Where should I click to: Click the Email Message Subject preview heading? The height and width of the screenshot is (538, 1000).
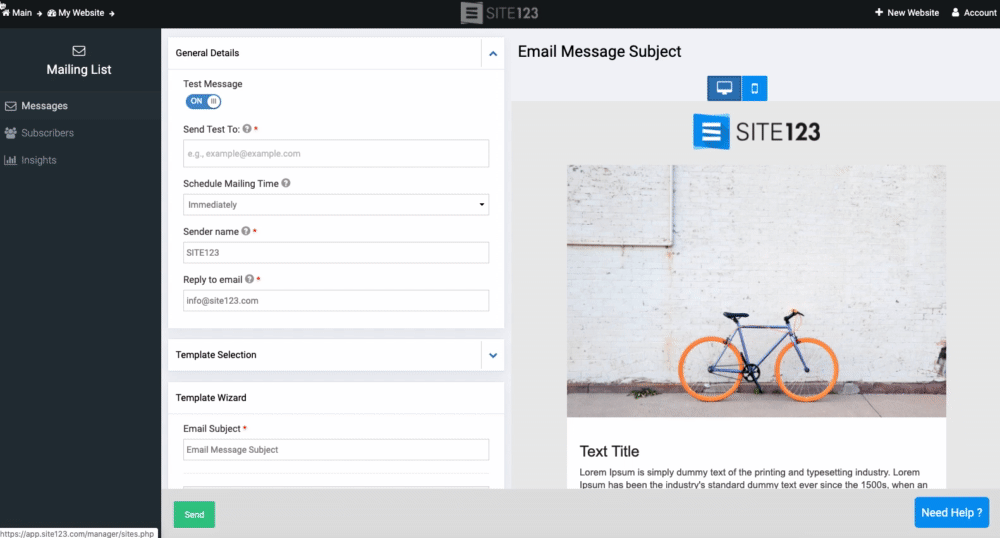[x=599, y=52]
